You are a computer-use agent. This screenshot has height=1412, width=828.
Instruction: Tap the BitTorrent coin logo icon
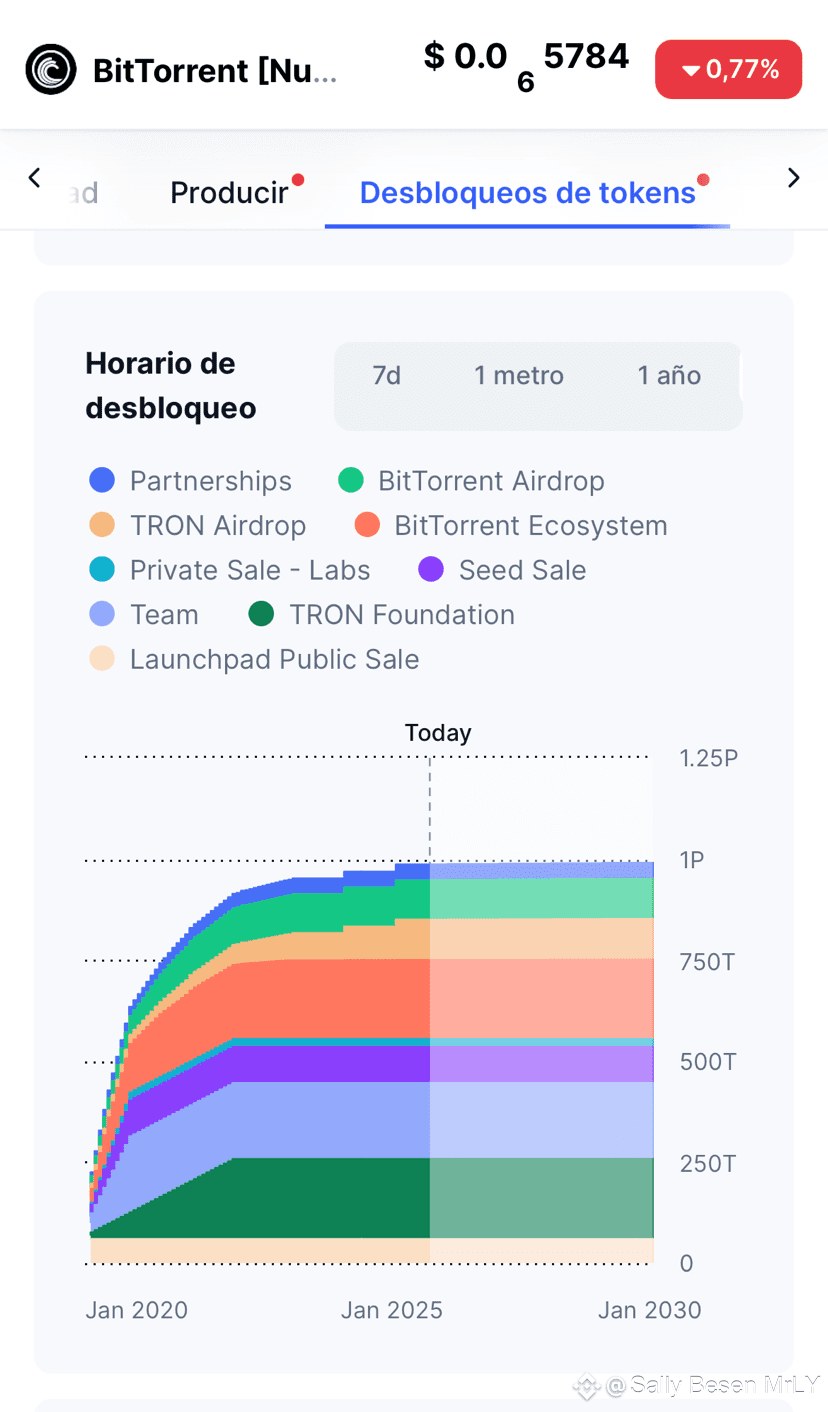(51, 70)
